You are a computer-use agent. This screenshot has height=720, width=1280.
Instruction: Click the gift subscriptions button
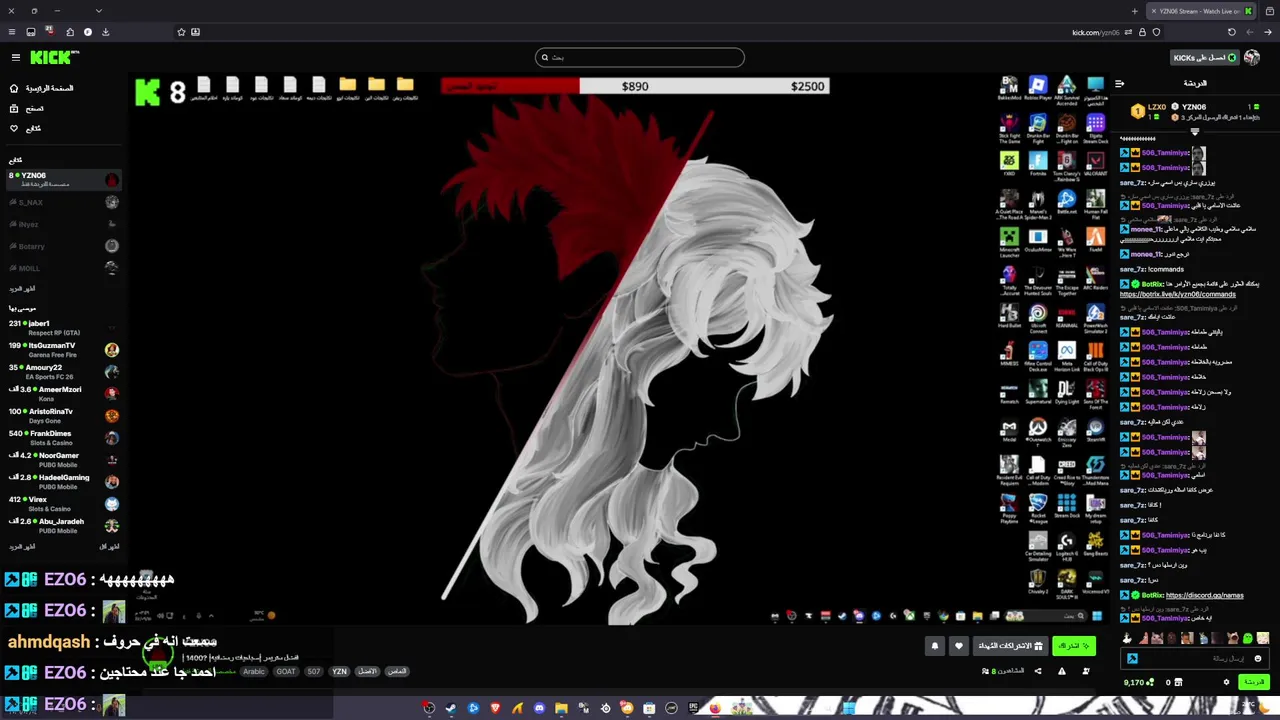tap(1009, 646)
